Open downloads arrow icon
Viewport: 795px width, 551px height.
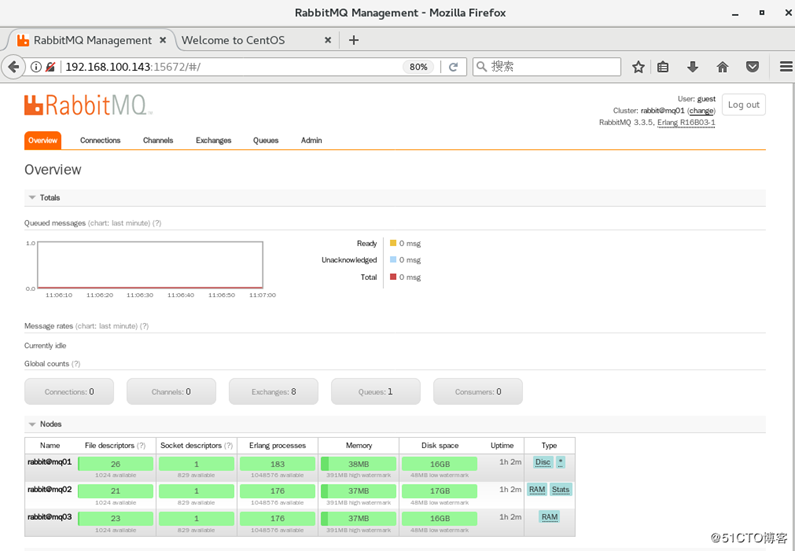tap(693, 66)
